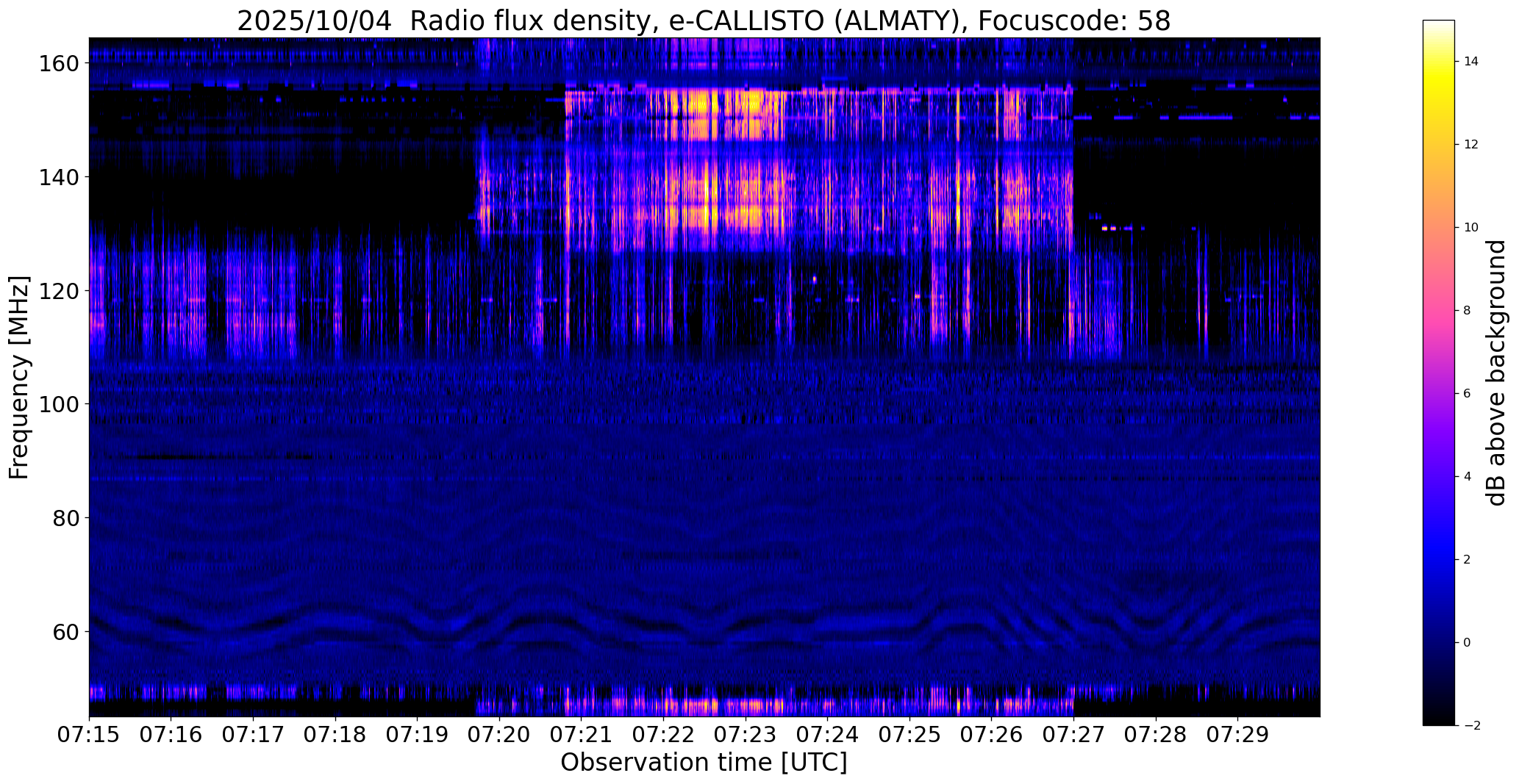
Task: Click the dB colorbar gradient strip
Action: click(1439, 373)
